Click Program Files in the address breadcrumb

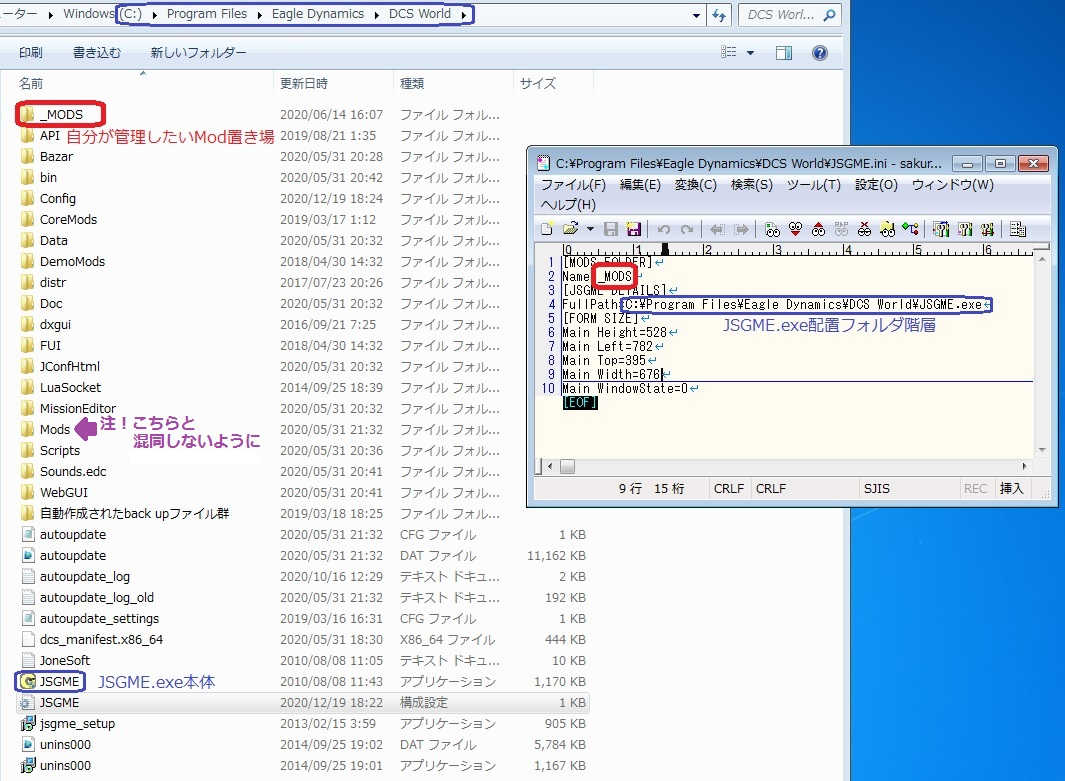point(206,14)
